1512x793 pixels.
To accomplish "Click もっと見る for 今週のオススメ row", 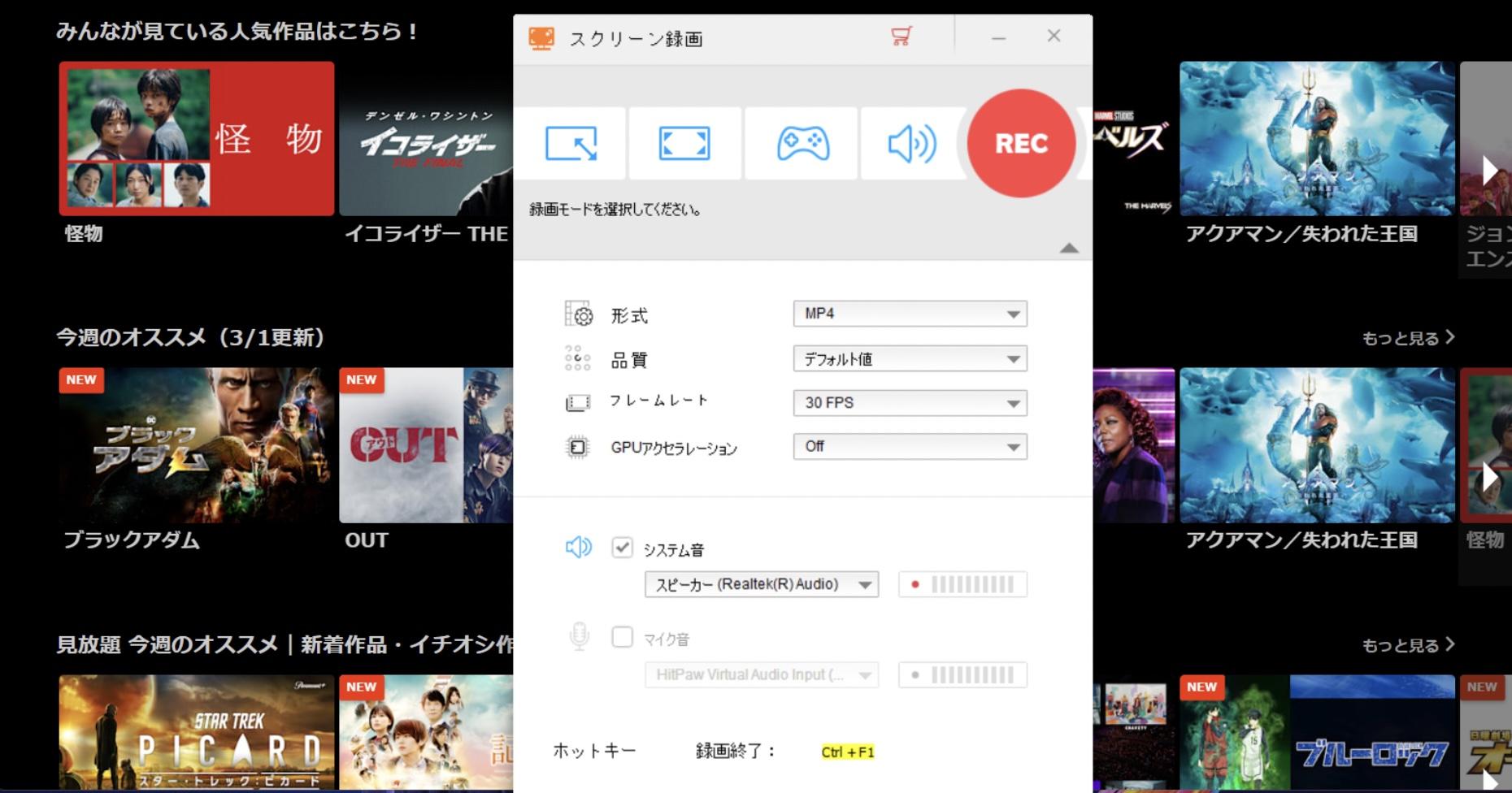I will point(1408,338).
